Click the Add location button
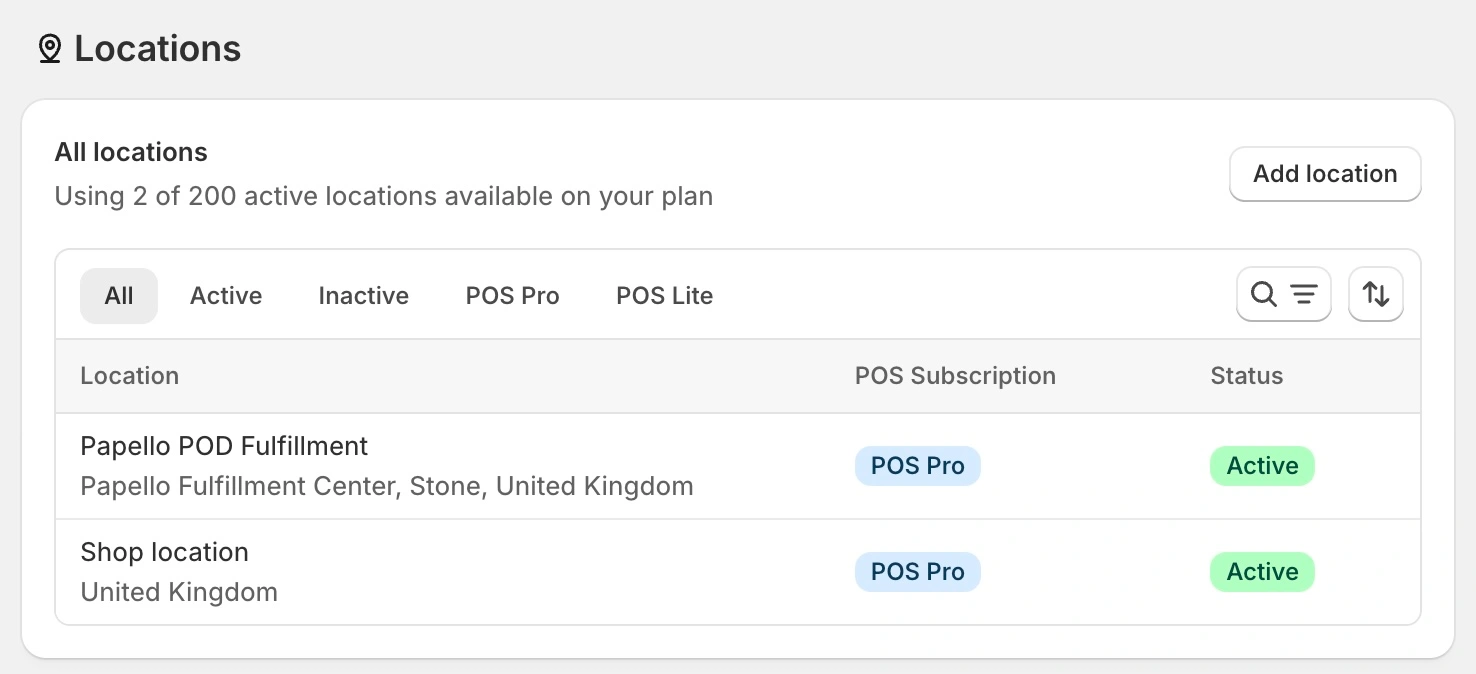The image size is (1476, 674). pos(1324,173)
